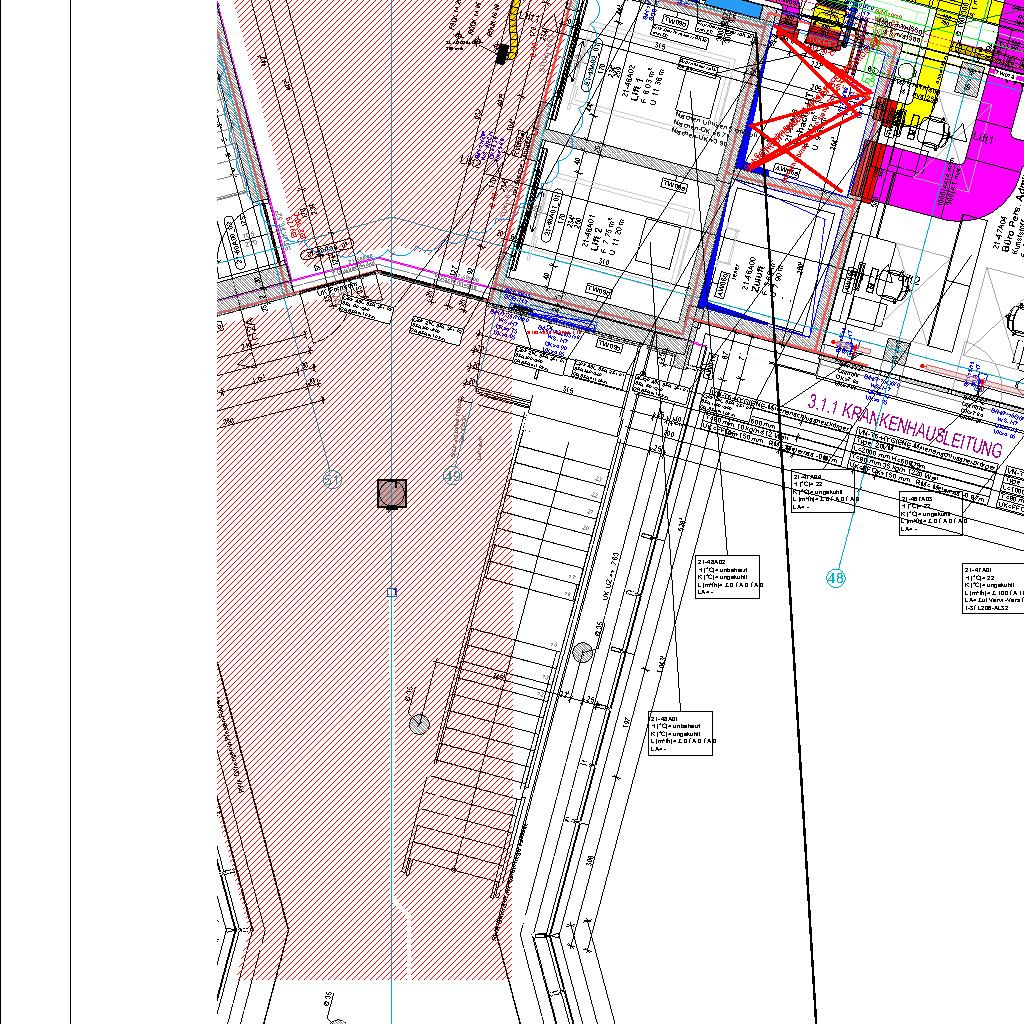Click grid axis bubble 51
This screenshot has height=1024, width=1024.
click(333, 480)
